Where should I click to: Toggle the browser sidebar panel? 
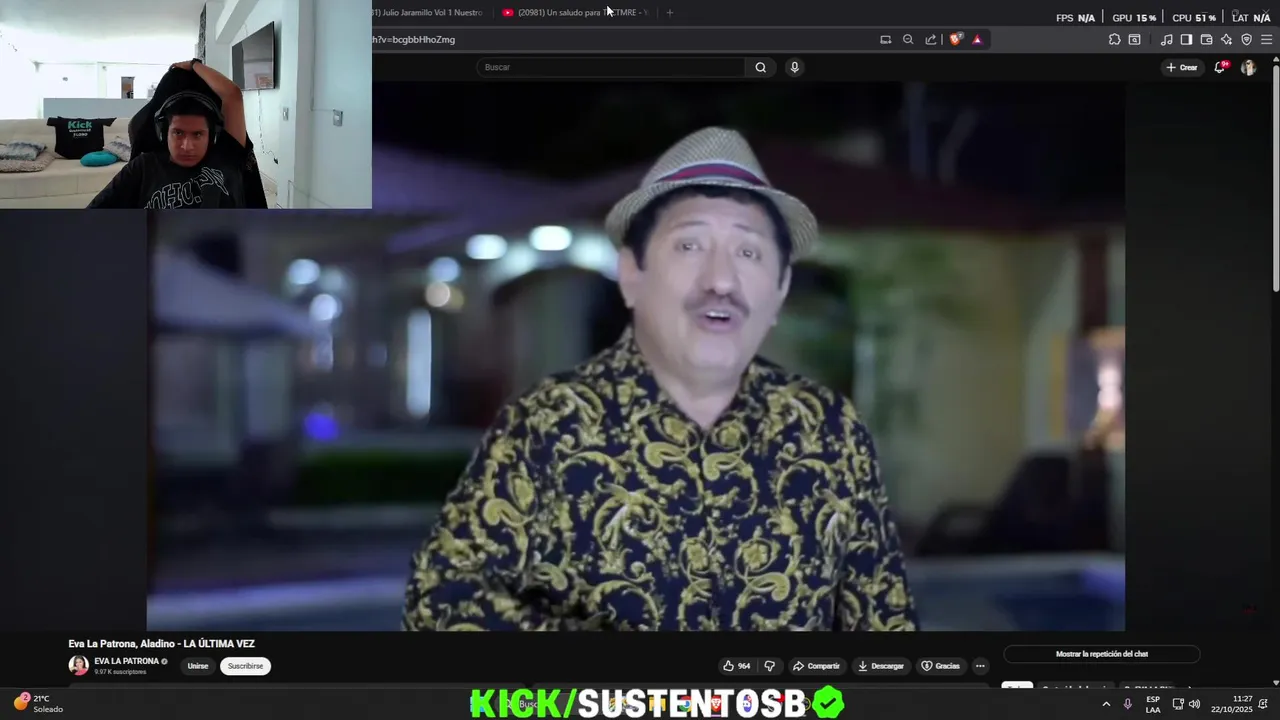(x=1186, y=40)
